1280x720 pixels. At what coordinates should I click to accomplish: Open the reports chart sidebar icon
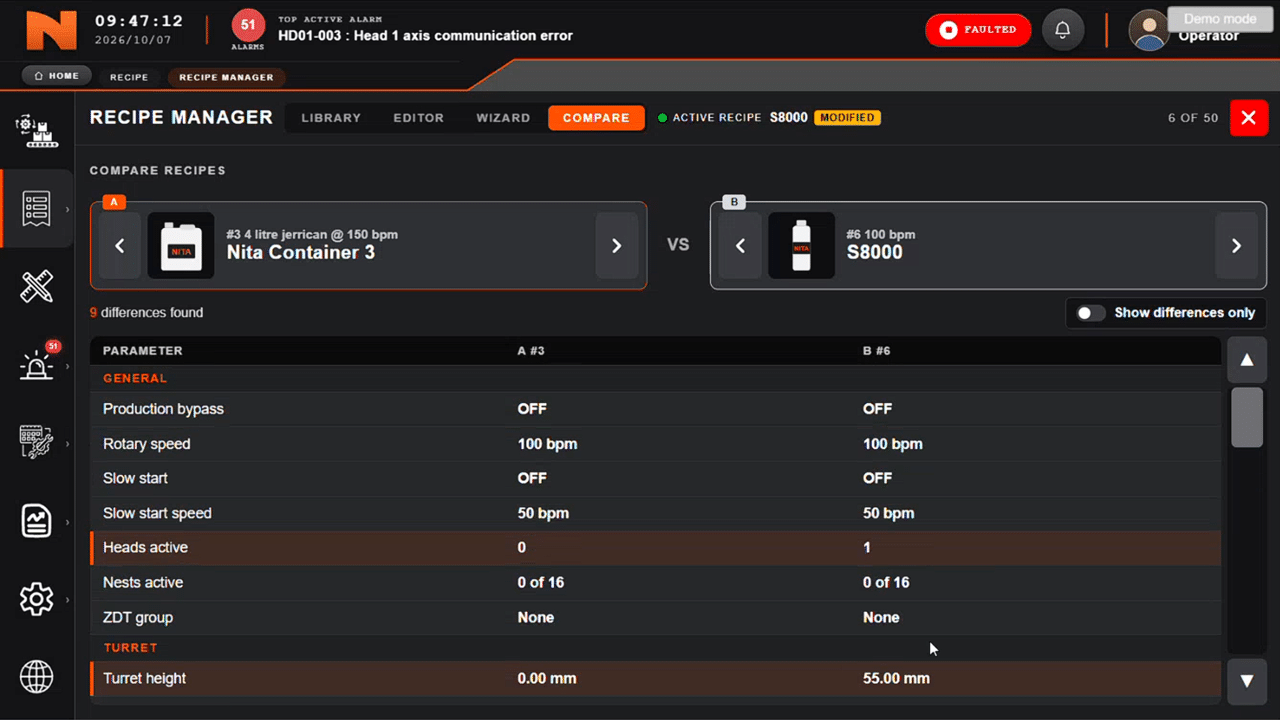(x=36, y=521)
